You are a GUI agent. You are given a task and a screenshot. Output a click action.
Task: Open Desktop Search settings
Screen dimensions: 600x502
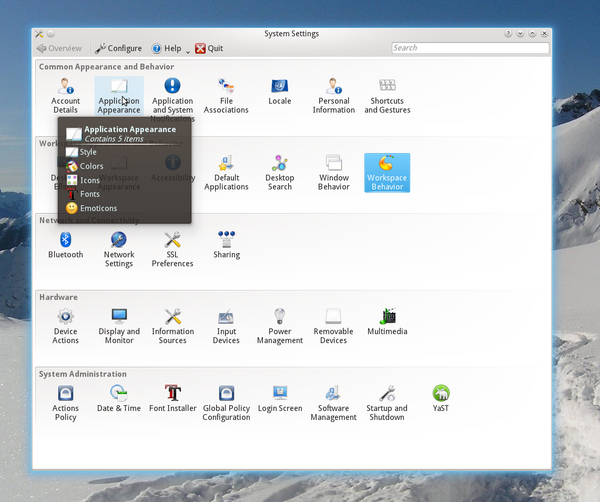tap(280, 171)
